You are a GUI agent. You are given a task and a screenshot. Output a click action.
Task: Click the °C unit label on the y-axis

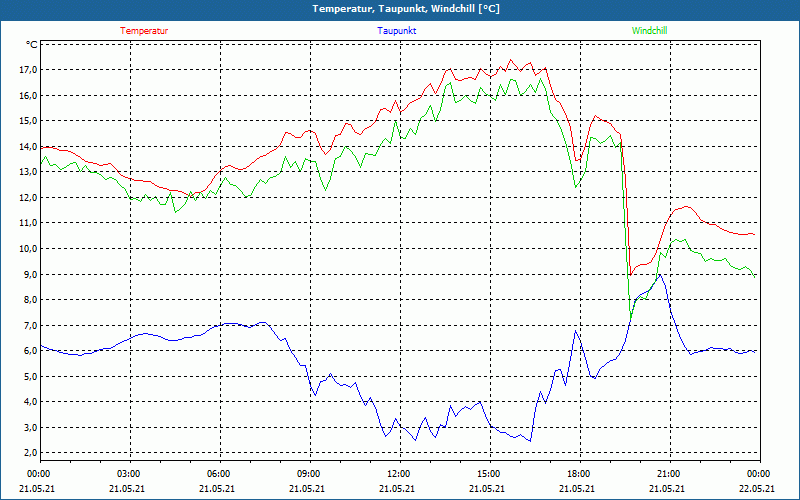(32, 45)
